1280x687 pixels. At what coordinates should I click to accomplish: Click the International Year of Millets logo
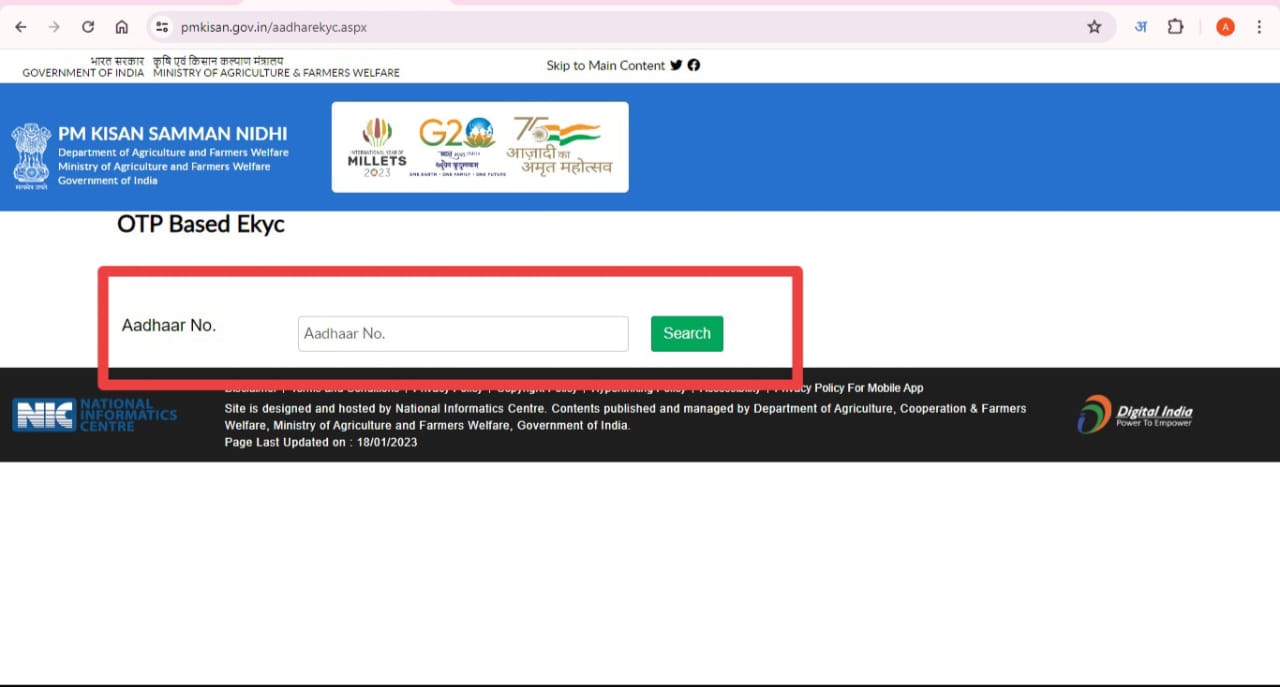click(x=377, y=147)
